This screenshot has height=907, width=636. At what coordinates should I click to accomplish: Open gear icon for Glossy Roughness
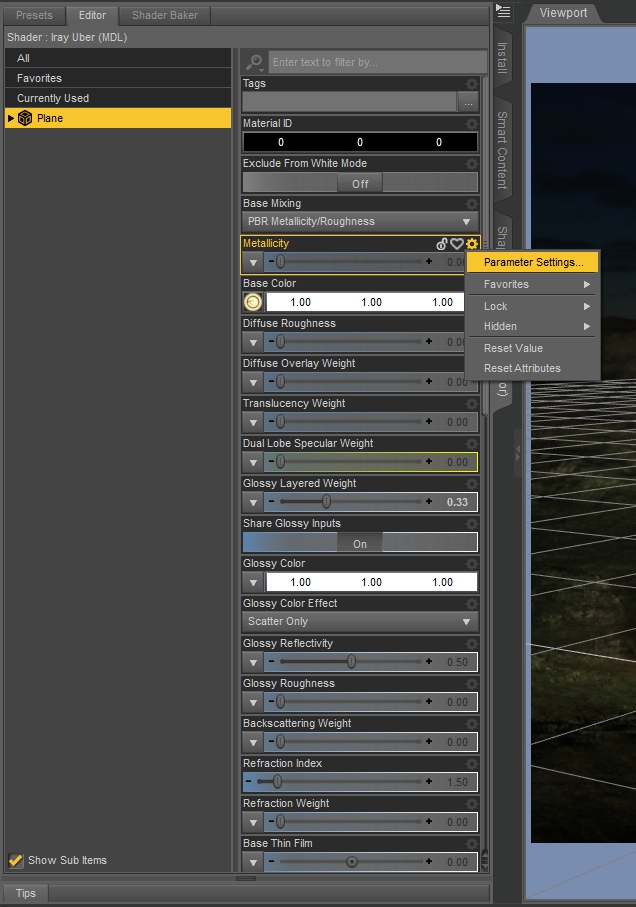tap(472, 683)
